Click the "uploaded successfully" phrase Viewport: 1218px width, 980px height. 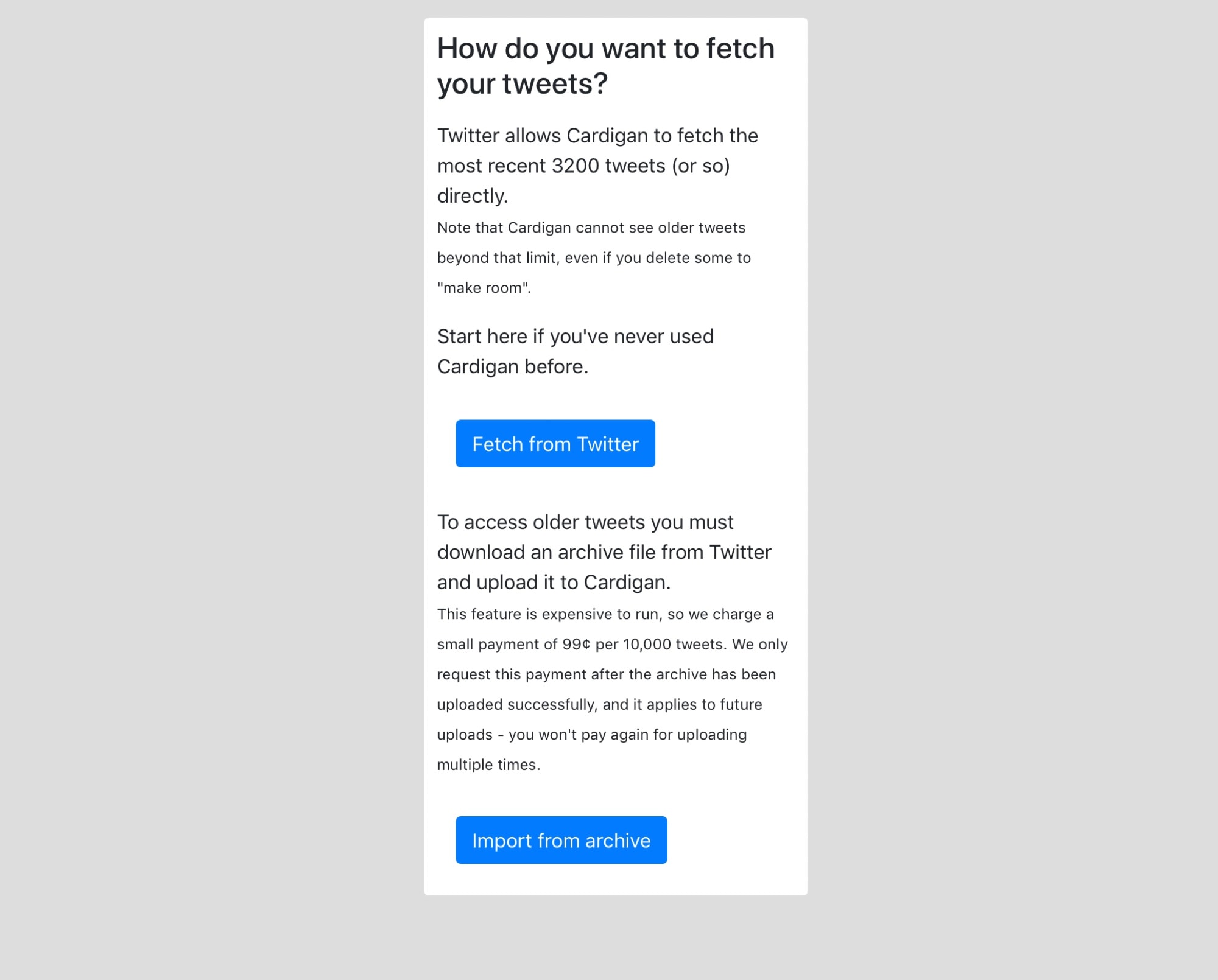(516, 704)
